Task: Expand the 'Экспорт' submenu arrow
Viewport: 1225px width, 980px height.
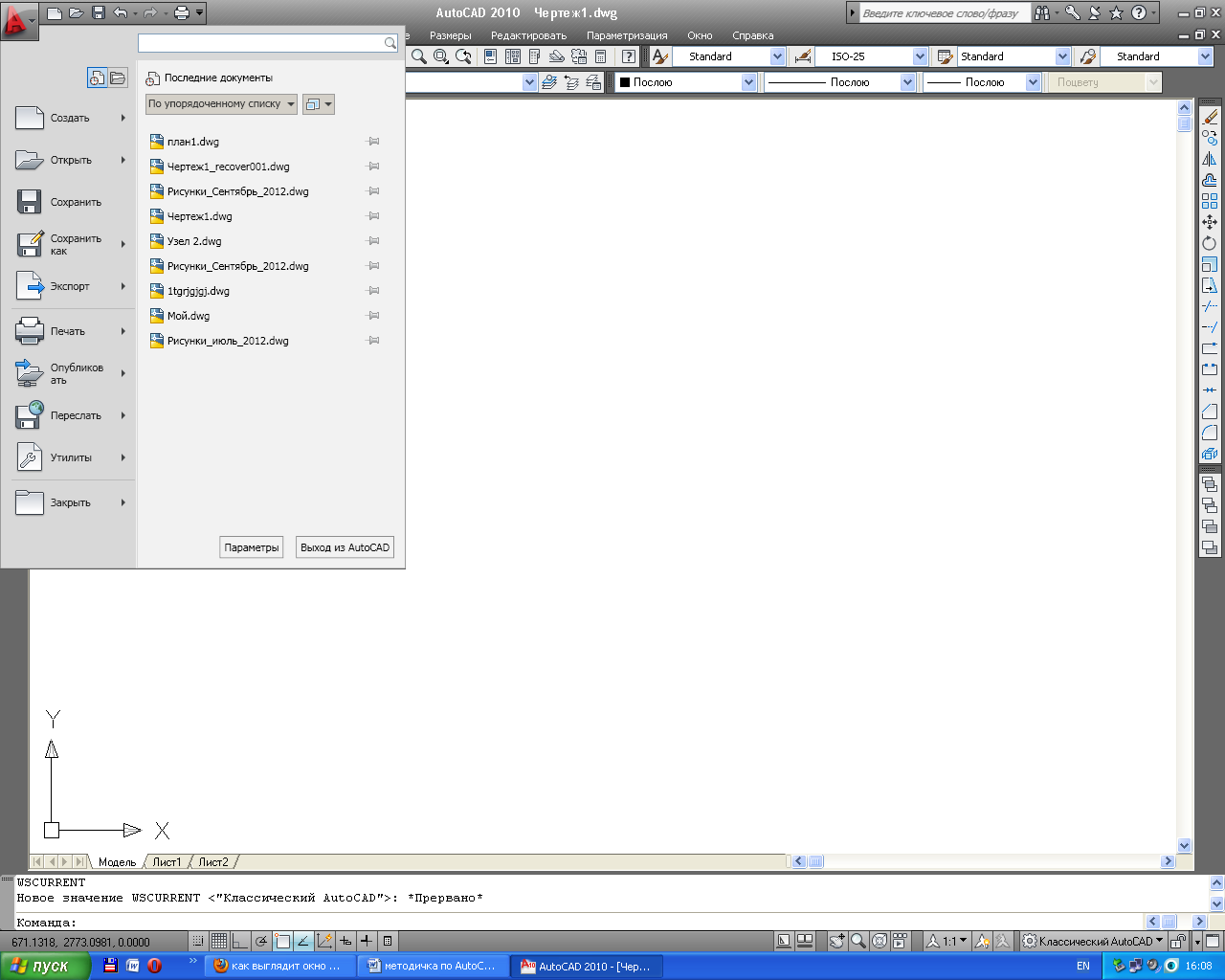Action: pyautogui.click(x=123, y=286)
